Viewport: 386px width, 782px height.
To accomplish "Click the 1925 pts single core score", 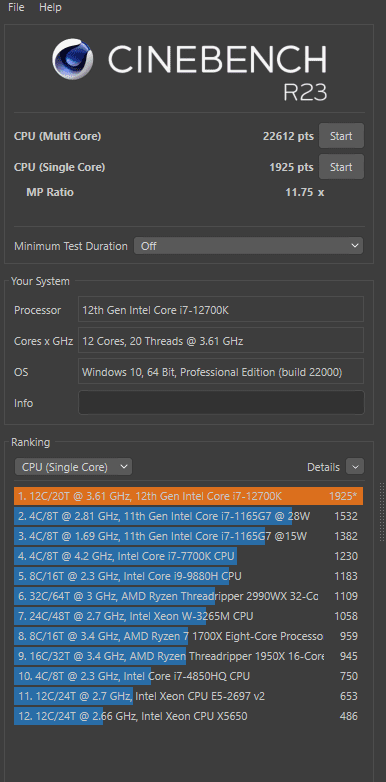I will click(291, 167).
